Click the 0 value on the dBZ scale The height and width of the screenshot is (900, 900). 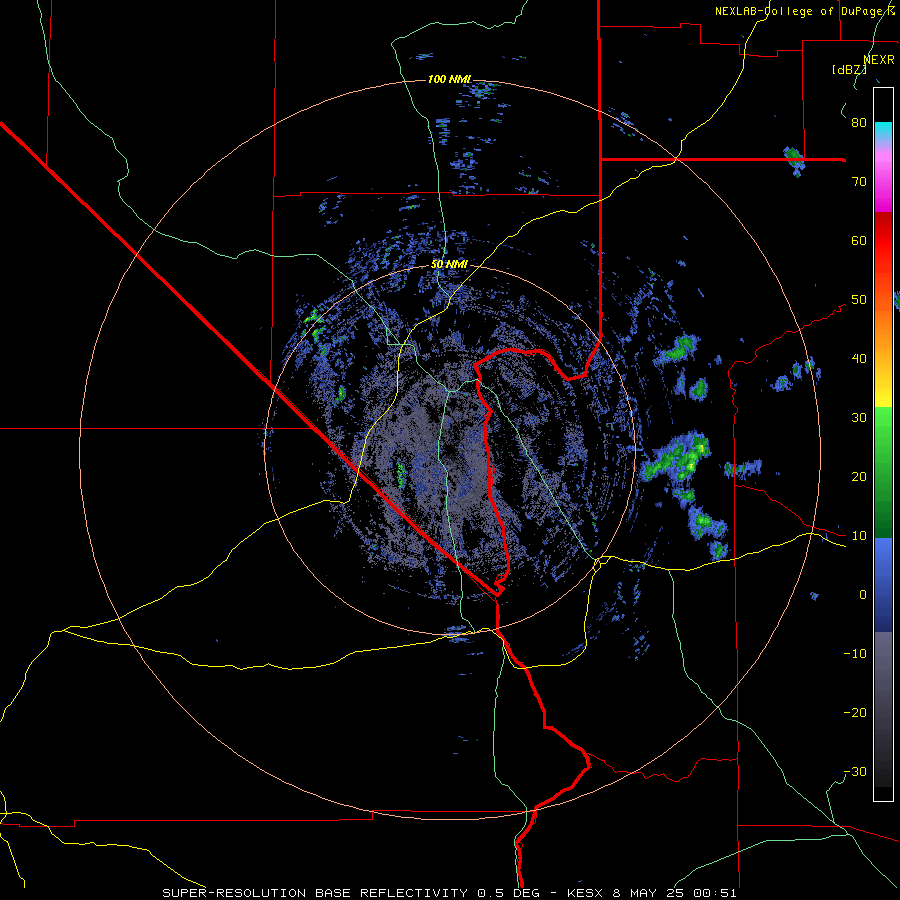(863, 595)
